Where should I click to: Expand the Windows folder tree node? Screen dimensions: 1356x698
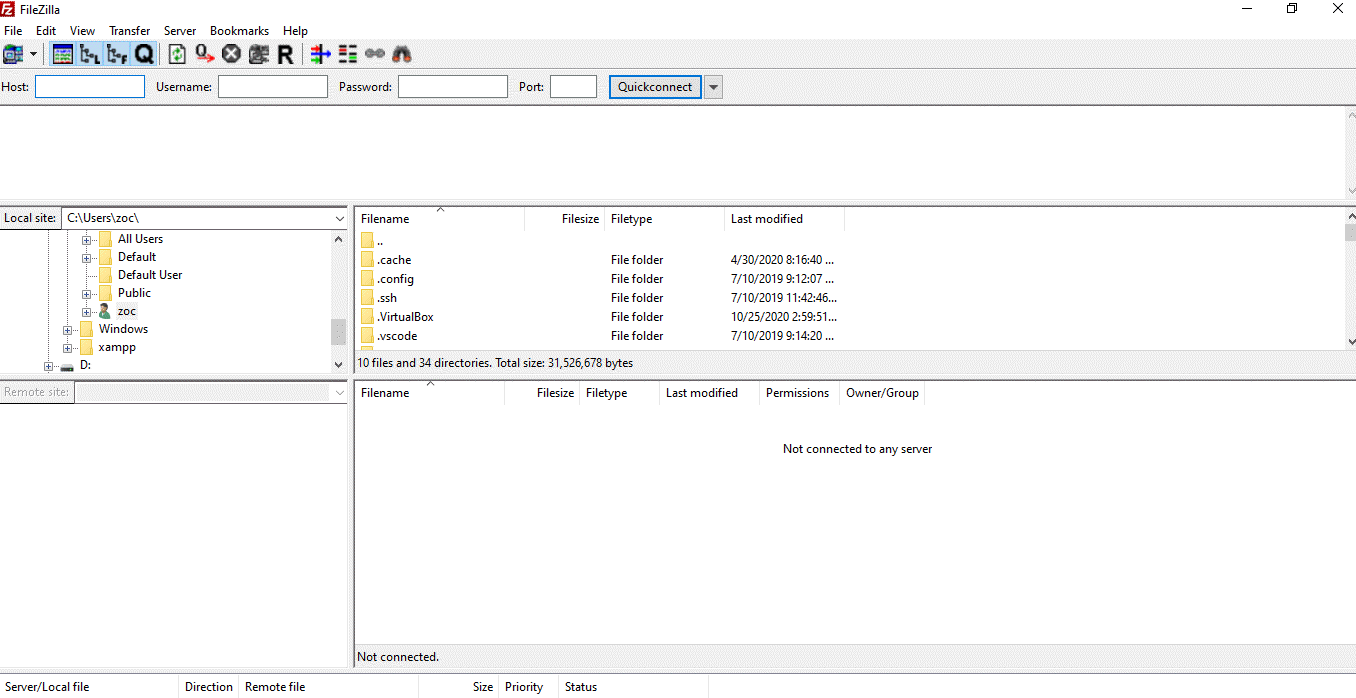pos(68,330)
